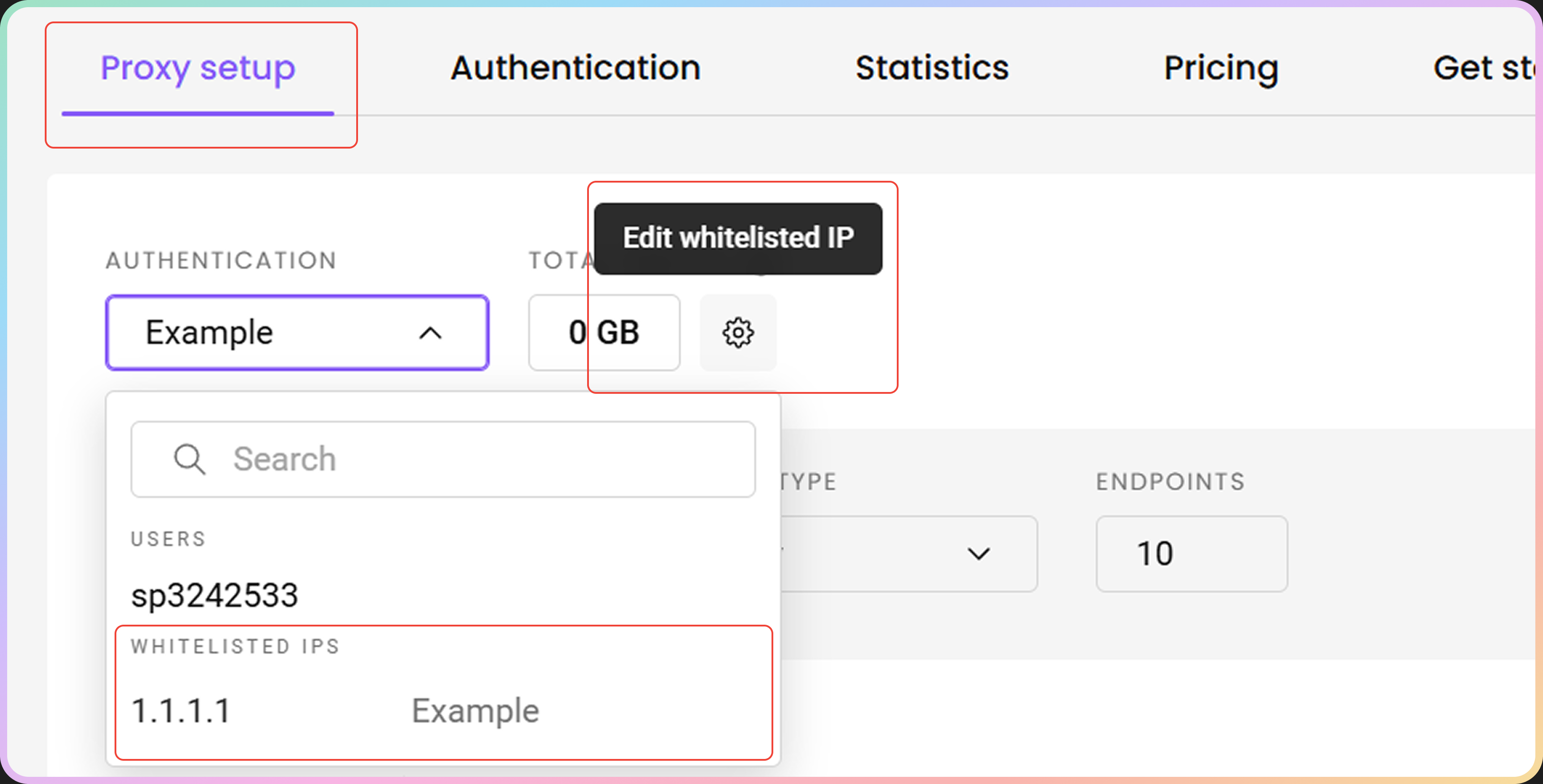1543x784 pixels.
Task: Select the Proxy setup tab
Action: tap(198, 68)
